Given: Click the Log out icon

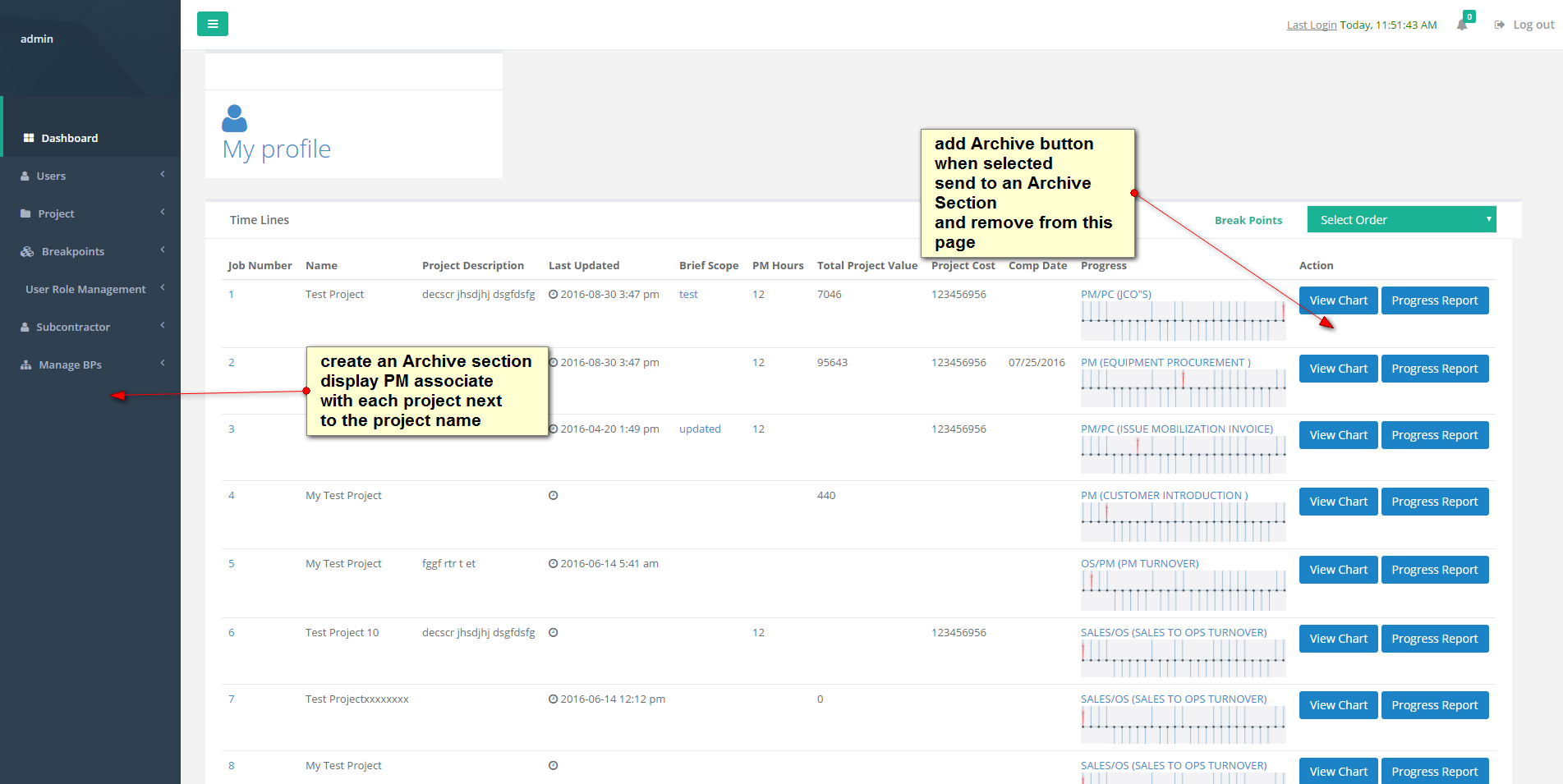Looking at the screenshot, I should 1499,25.
